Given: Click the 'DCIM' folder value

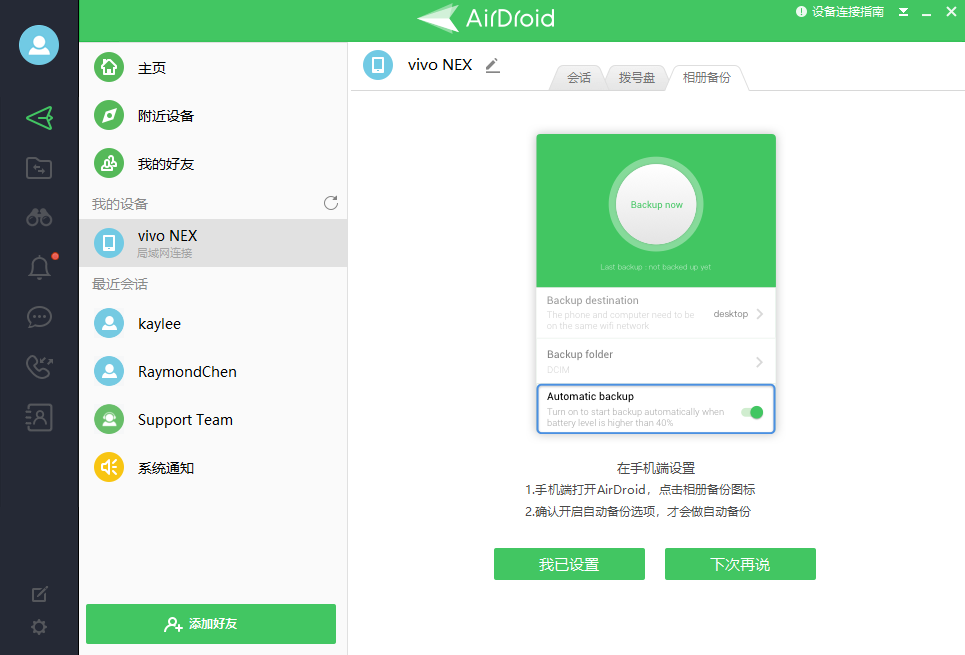Looking at the screenshot, I should [x=558, y=369].
